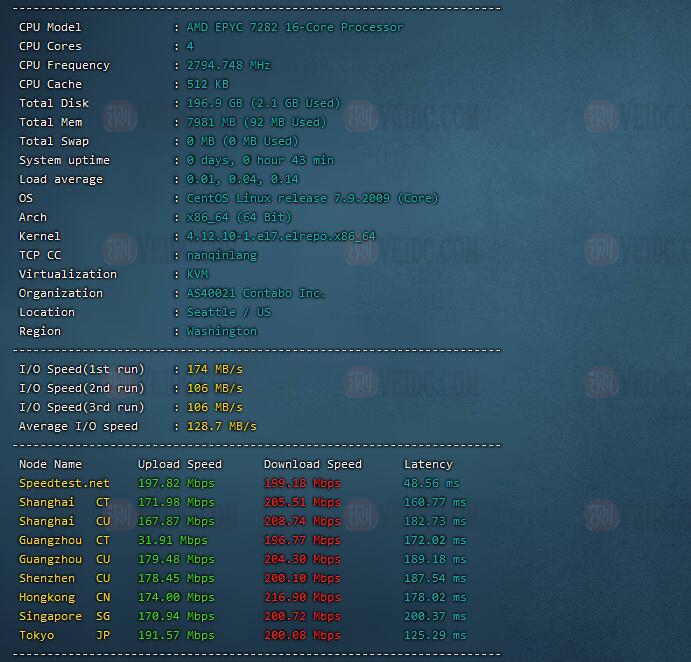Select the Hongkong download speed 216.90 Mbps
691x662 pixels.
(x=302, y=597)
